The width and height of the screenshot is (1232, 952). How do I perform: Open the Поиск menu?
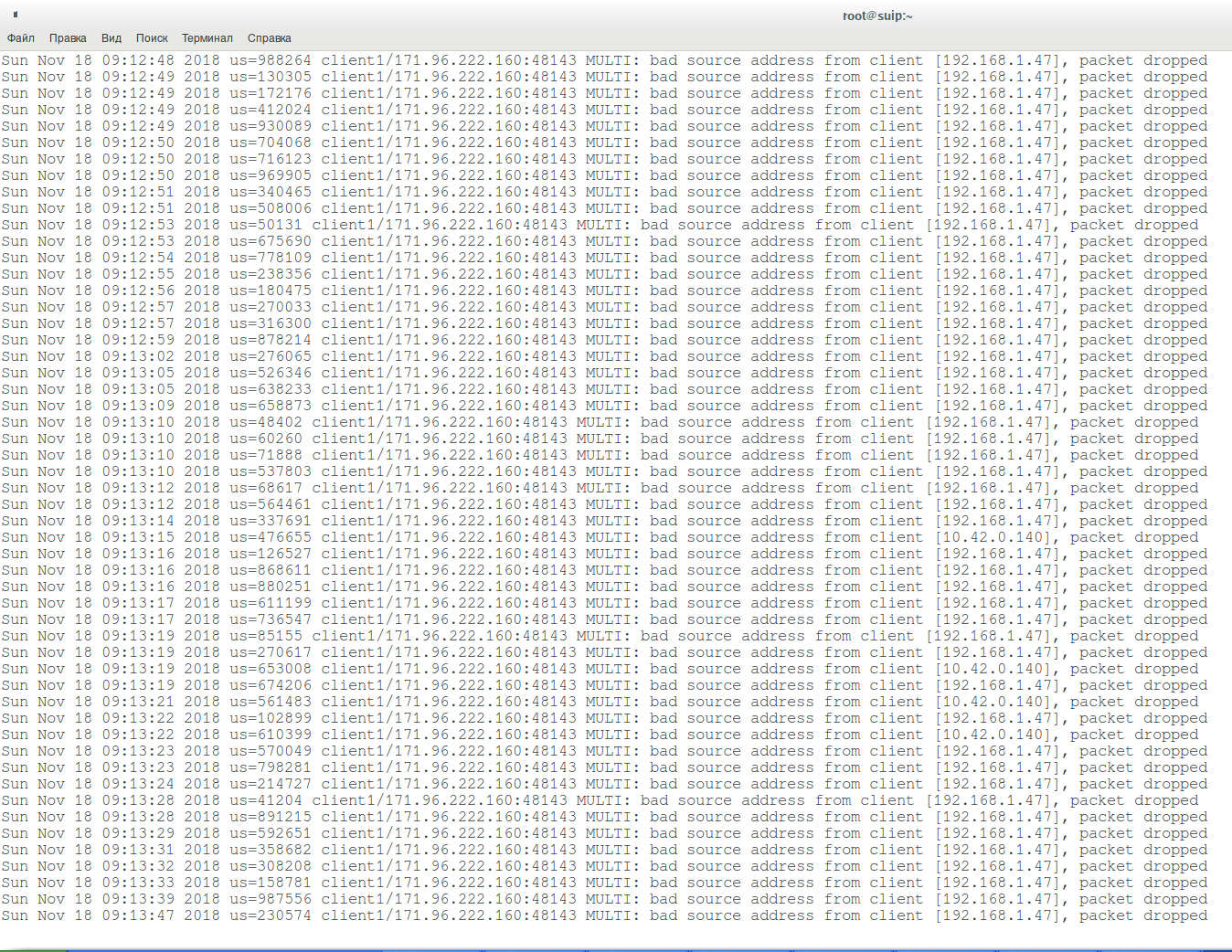[152, 38]
